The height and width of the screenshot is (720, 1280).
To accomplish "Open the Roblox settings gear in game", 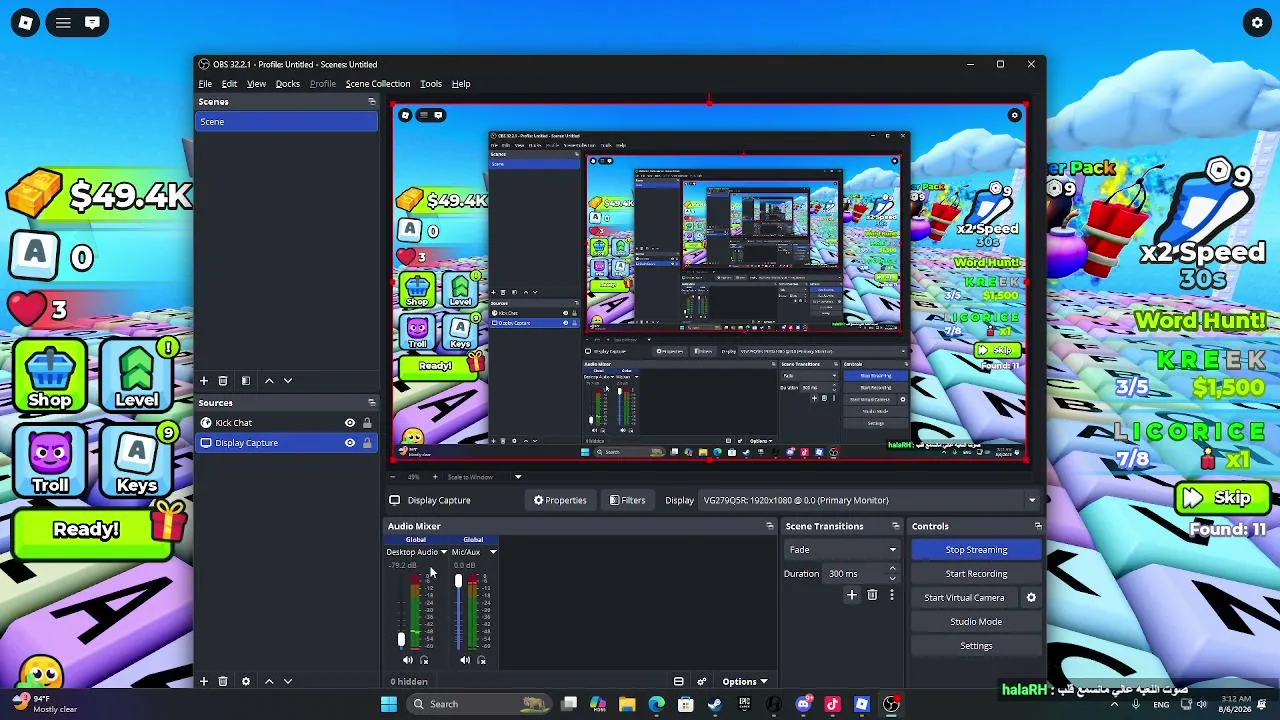I will point(1258,23).
